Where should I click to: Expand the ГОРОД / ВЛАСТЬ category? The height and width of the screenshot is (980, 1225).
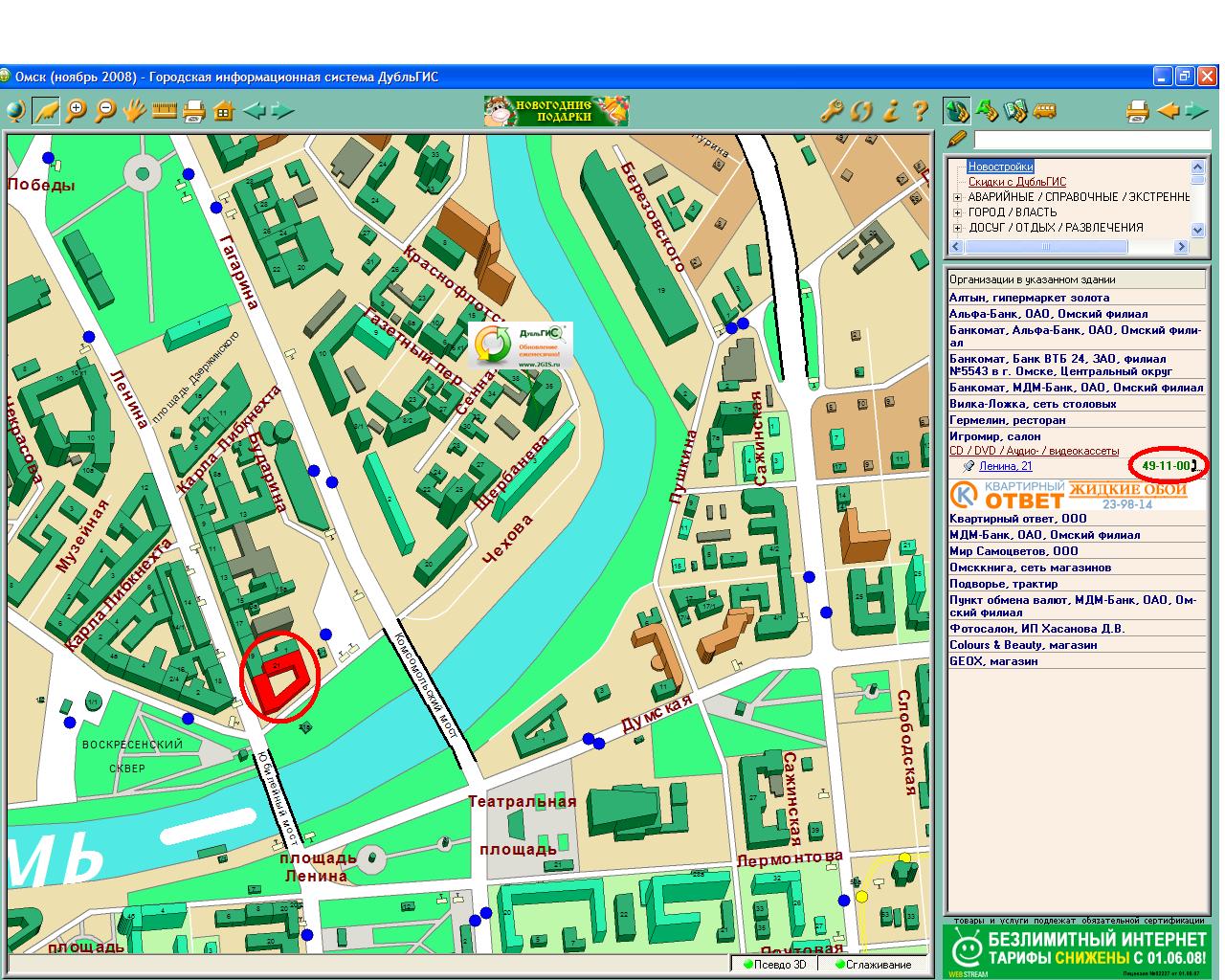pos(958,212)
